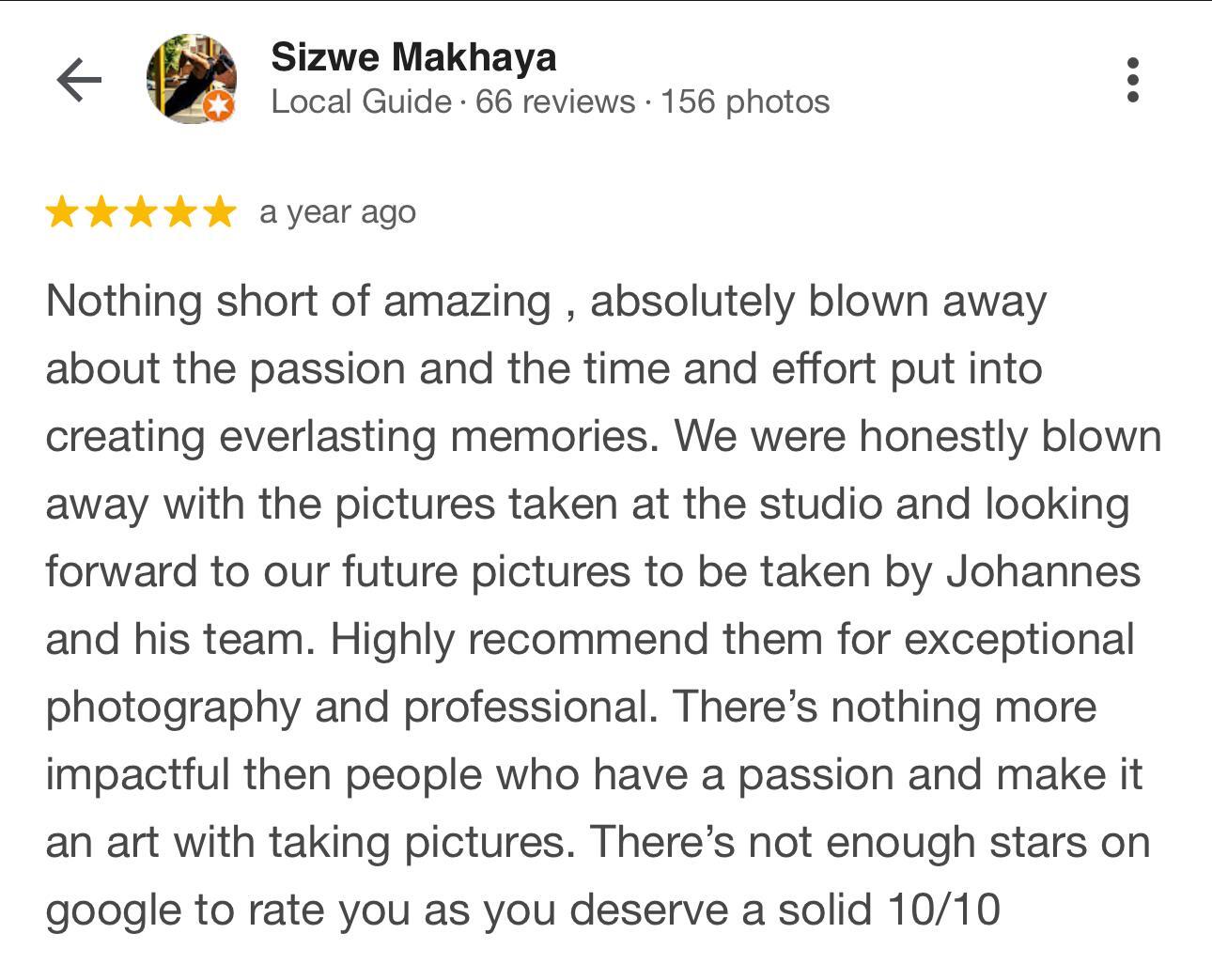Open the three-dot more options menu

[1132, 80]
